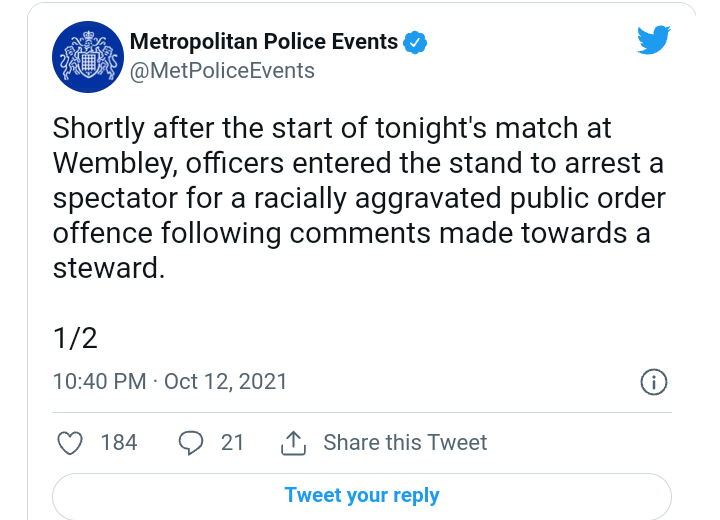This screenshot has width=720, height=520.
Task: Select the Share this Tweet text
Action: [405, 443]
